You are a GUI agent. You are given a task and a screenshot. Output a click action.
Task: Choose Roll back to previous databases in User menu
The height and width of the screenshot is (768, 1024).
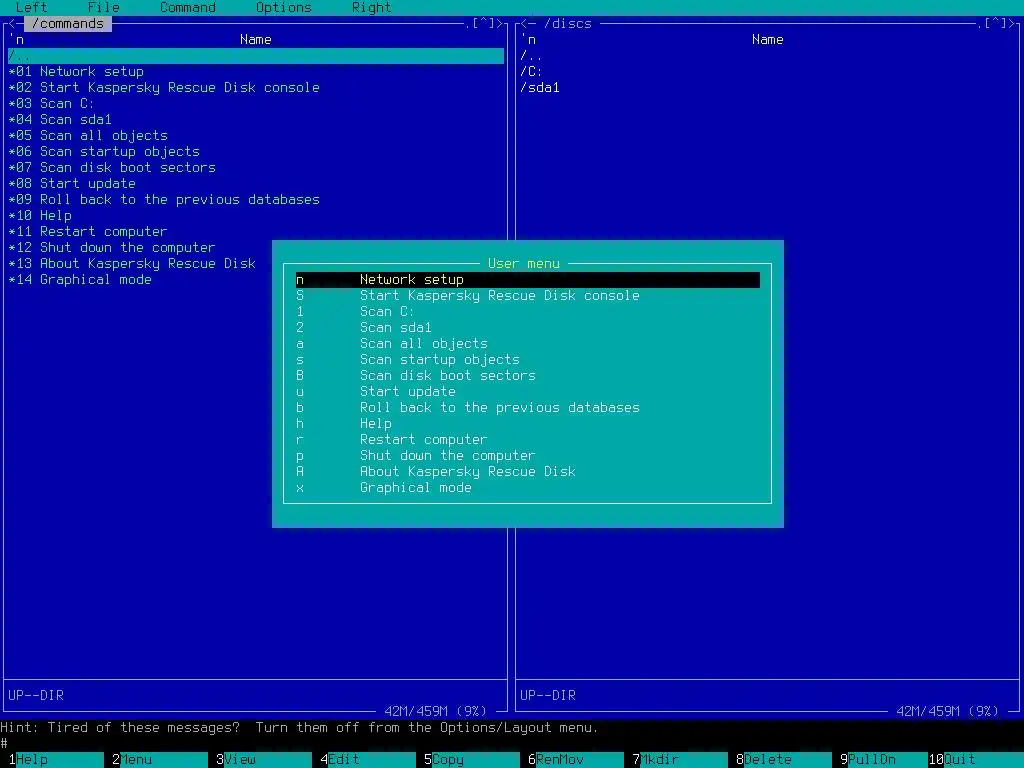tap(528, 408)
